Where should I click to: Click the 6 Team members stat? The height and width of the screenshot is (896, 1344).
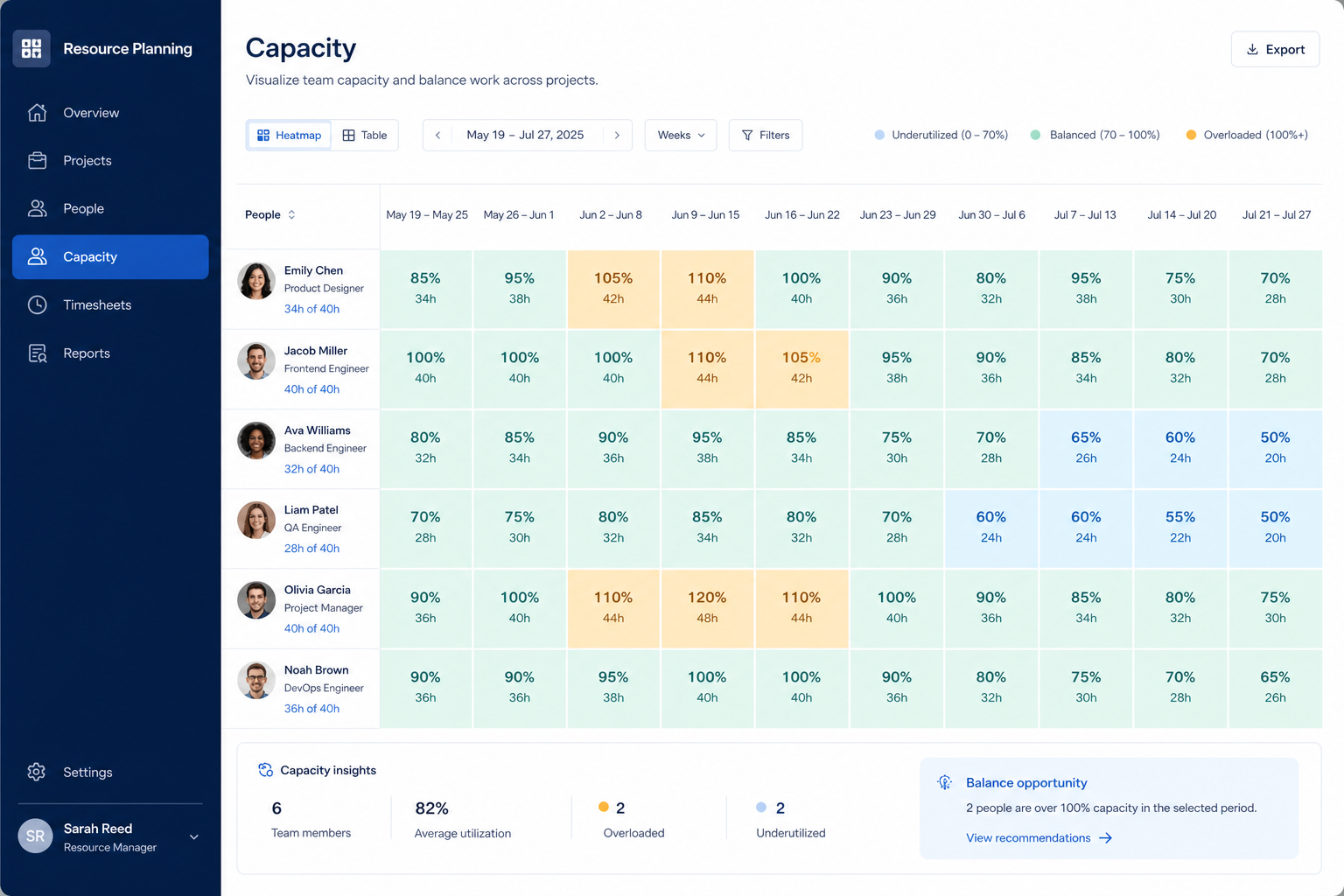coord(311,819)
